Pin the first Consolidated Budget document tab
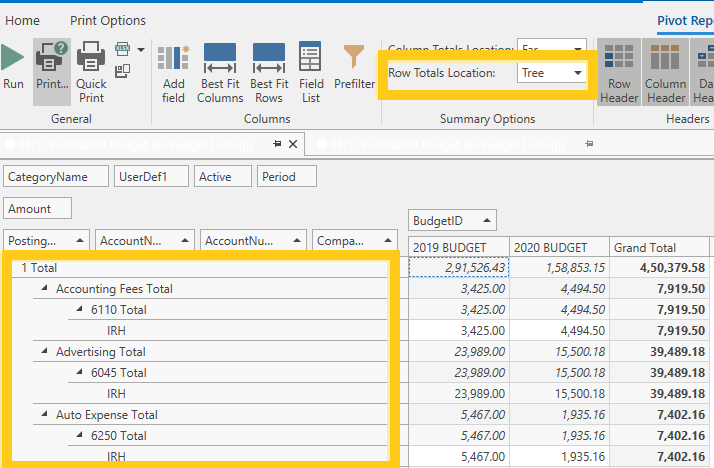The height and width of the screenshot is (468, 714). pos(277,144)
